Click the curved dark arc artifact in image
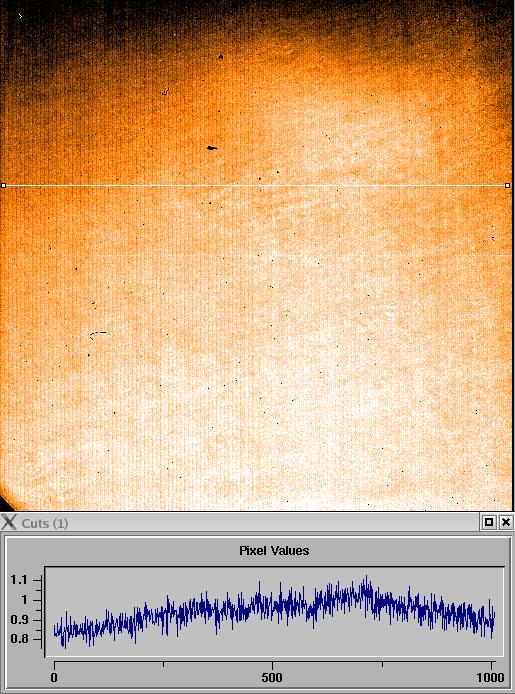This screenshot has width=515, height=694. coord(99,335)
